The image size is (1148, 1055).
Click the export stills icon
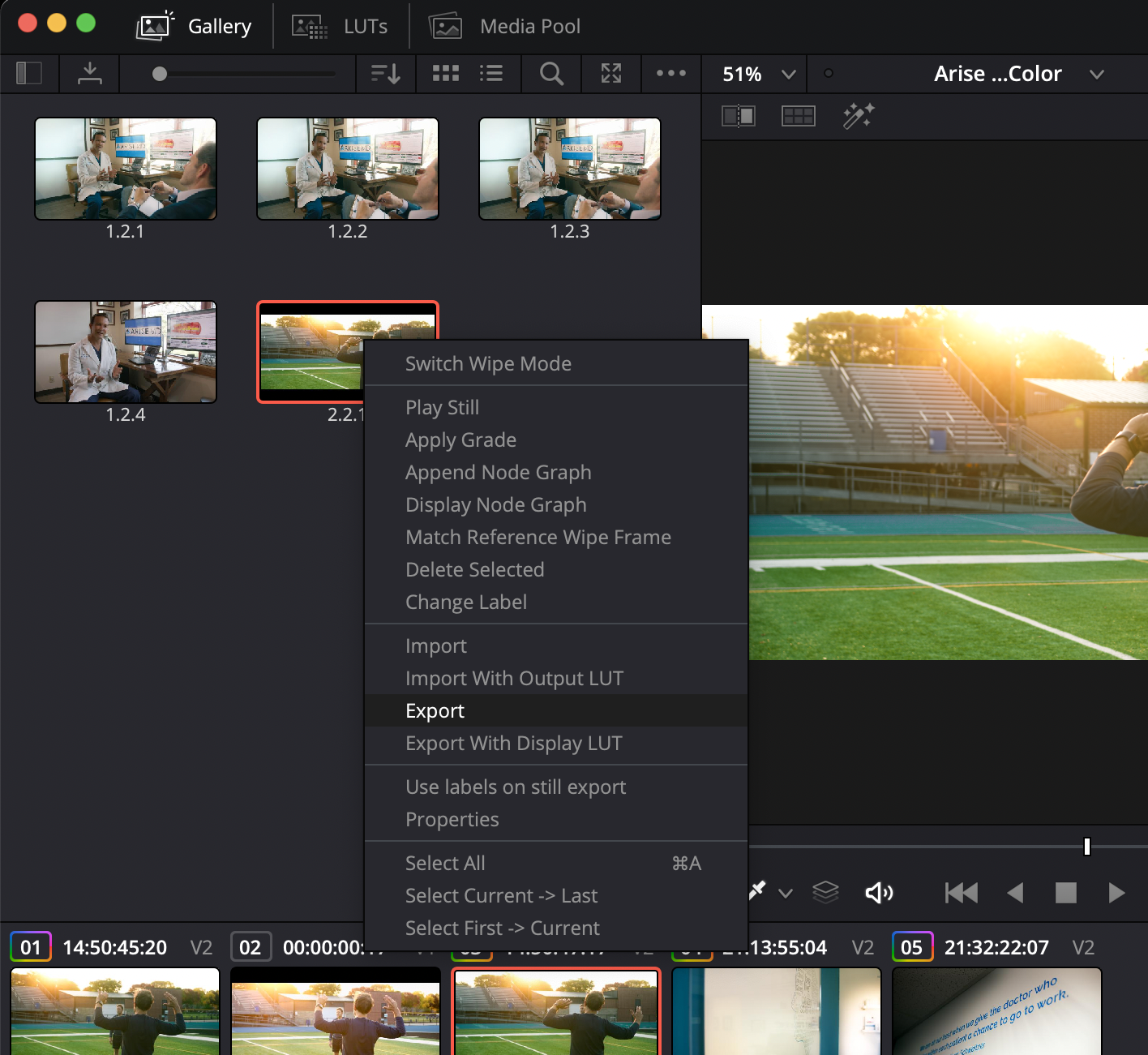pos(89,74)
